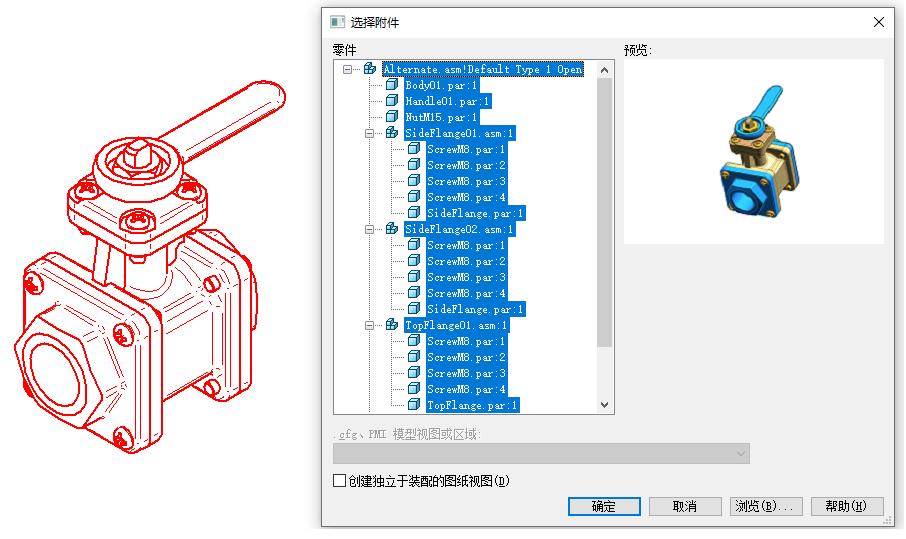This screenshot has width=906, height=539.
Task: Select Alternate.asm!Default Type 1 Open row
Action: pos(482,69)
